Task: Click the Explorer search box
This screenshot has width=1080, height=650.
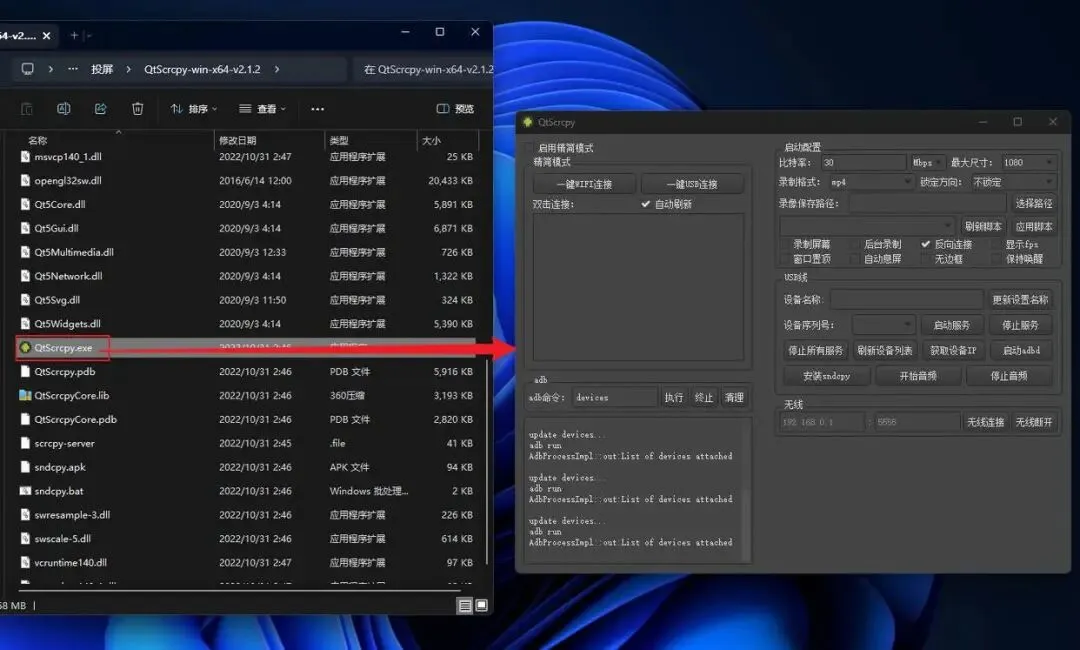Action: [x=426, y=69]
